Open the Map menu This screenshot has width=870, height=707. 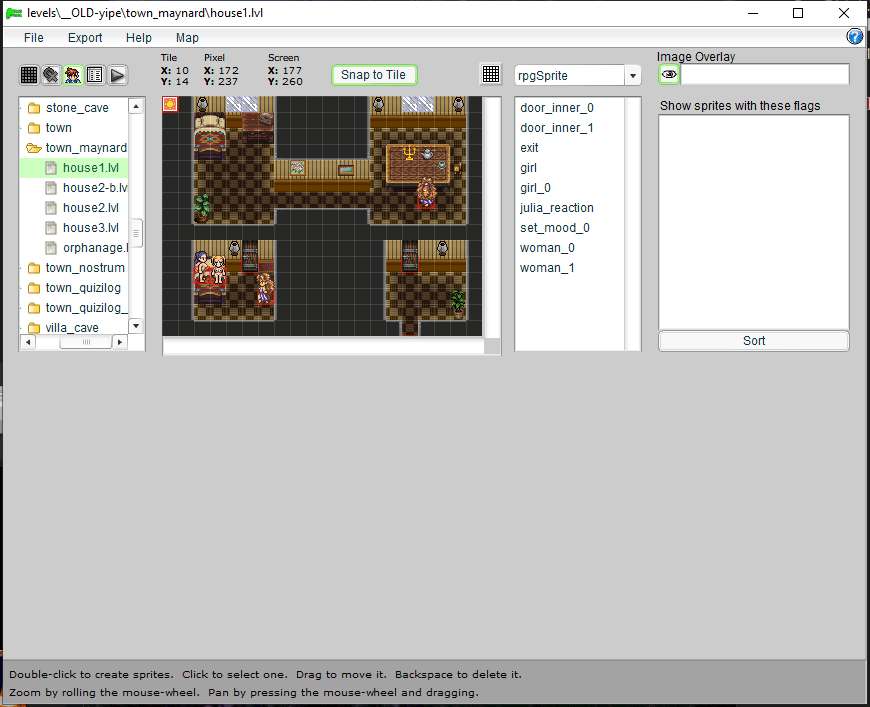[187, 38]
